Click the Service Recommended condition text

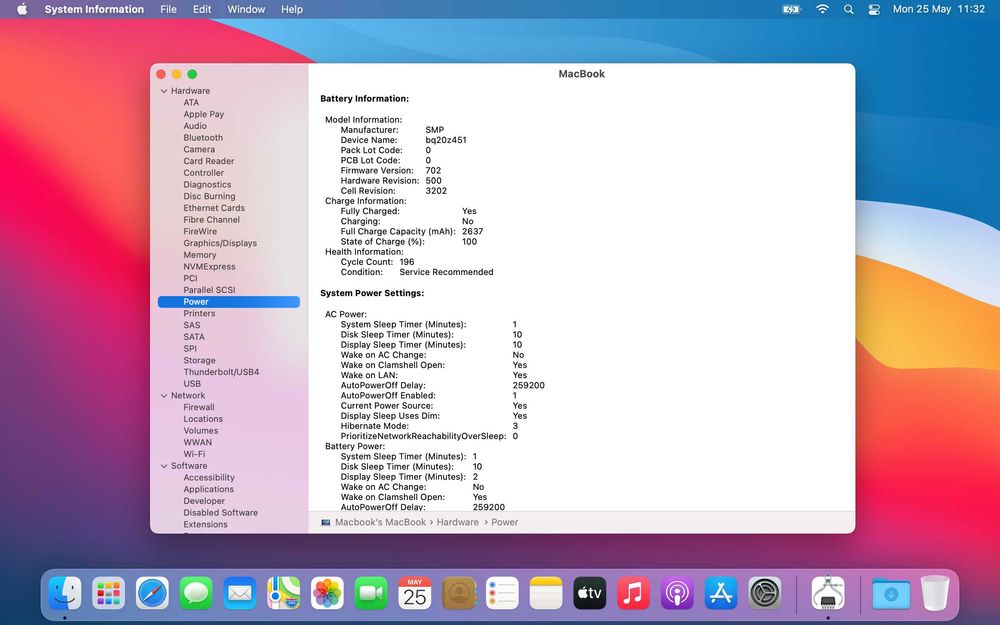(x=446, y=272)
